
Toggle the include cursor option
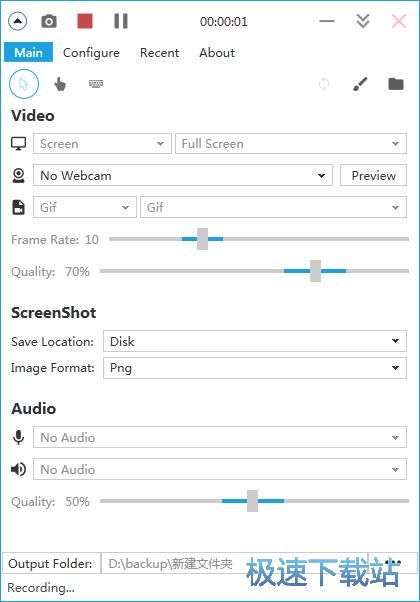coord(24,84)
